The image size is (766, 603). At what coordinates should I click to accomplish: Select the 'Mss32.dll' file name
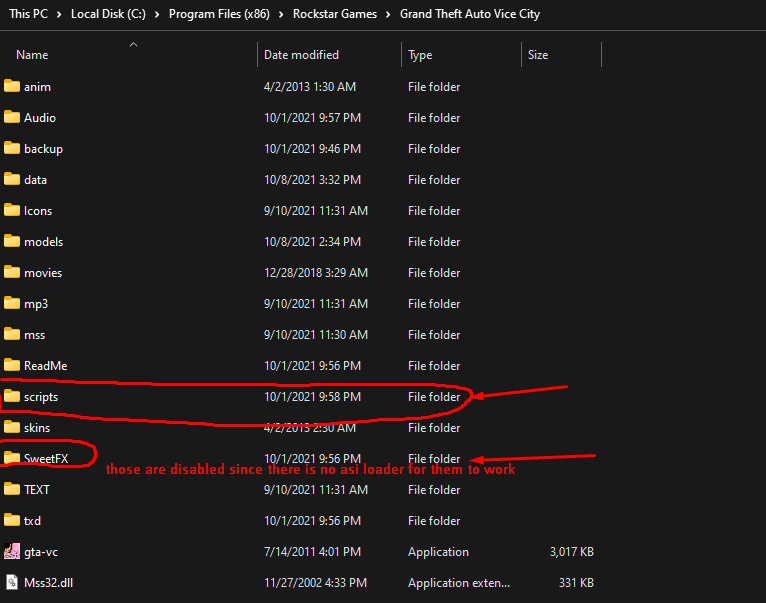pos(48,582)
